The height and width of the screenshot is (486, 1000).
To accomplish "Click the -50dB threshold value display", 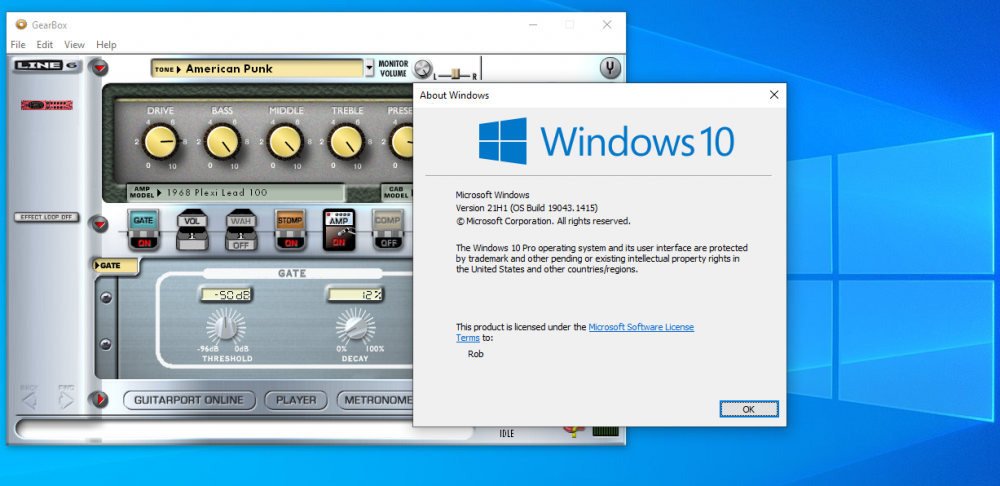I will [225, 295].
